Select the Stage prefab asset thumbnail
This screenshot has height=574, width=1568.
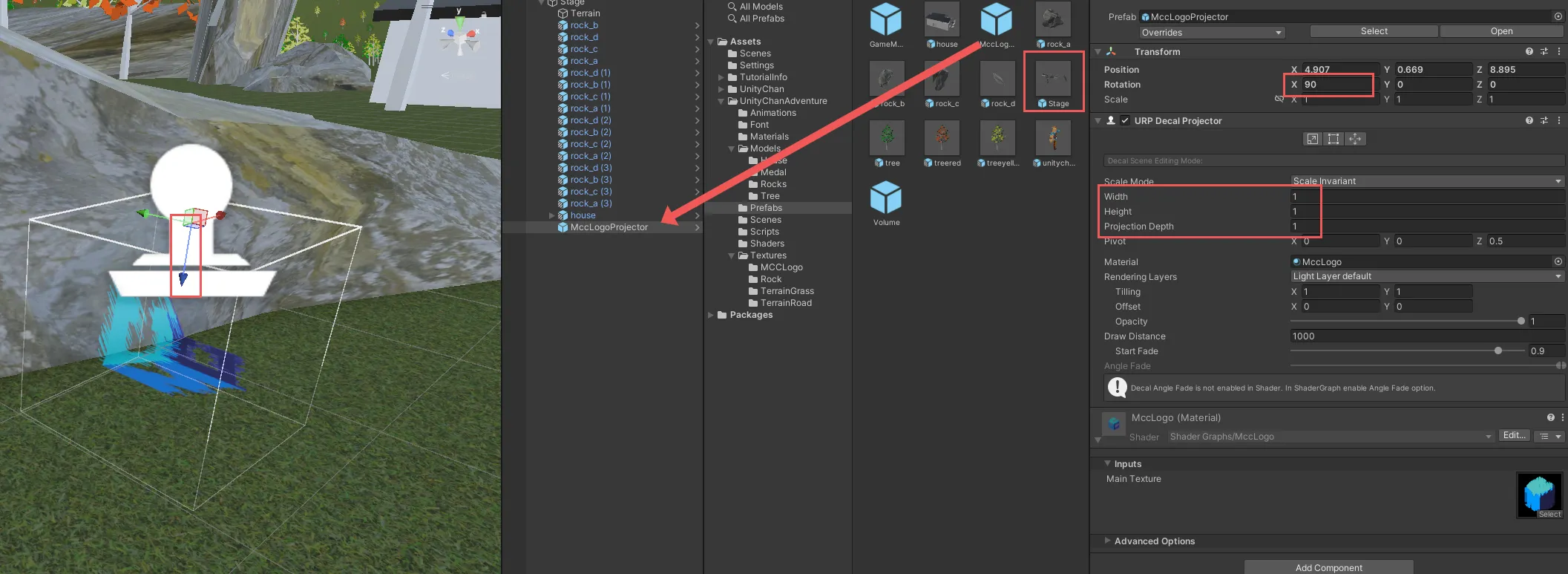tap(1052, 81)
